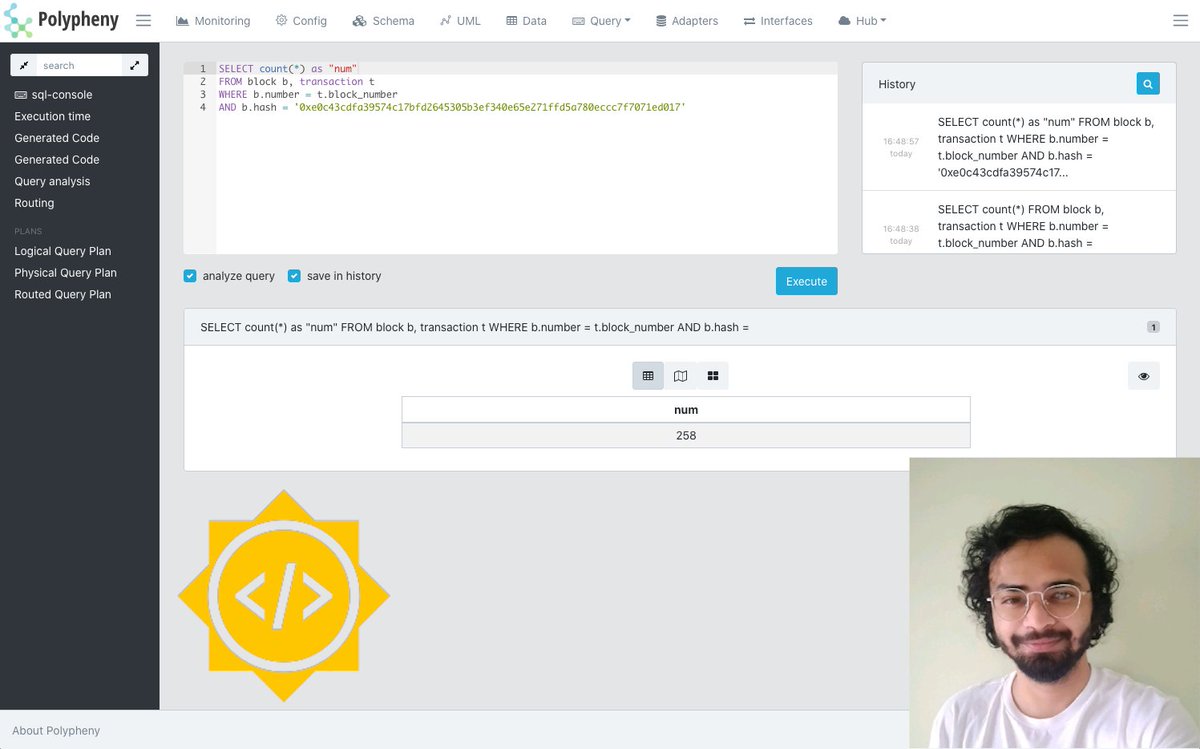Image resolution: width=1200 pixels, height=749 pixels.
Task: Open Routing in sidebar
Action: pyautogui.click(x=34, y=203)
